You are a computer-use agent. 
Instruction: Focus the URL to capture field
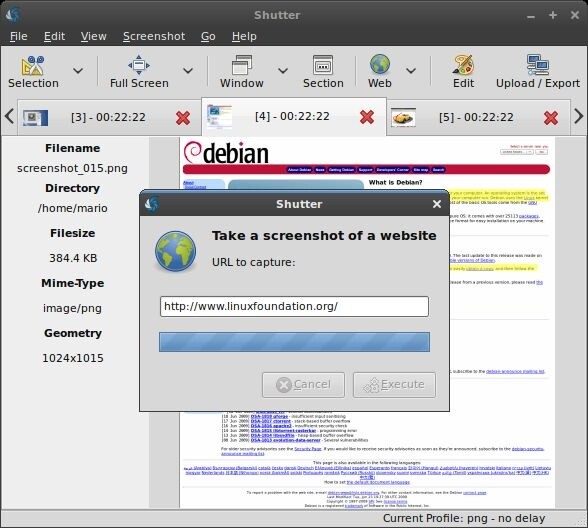click(294, 306)
